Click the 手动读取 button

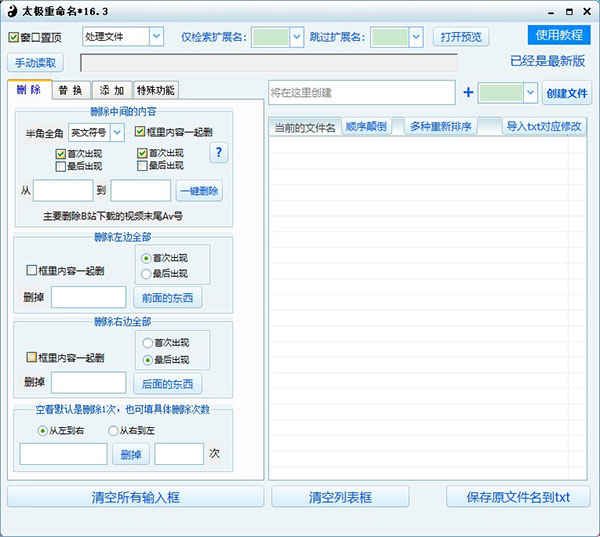[36, 63]
